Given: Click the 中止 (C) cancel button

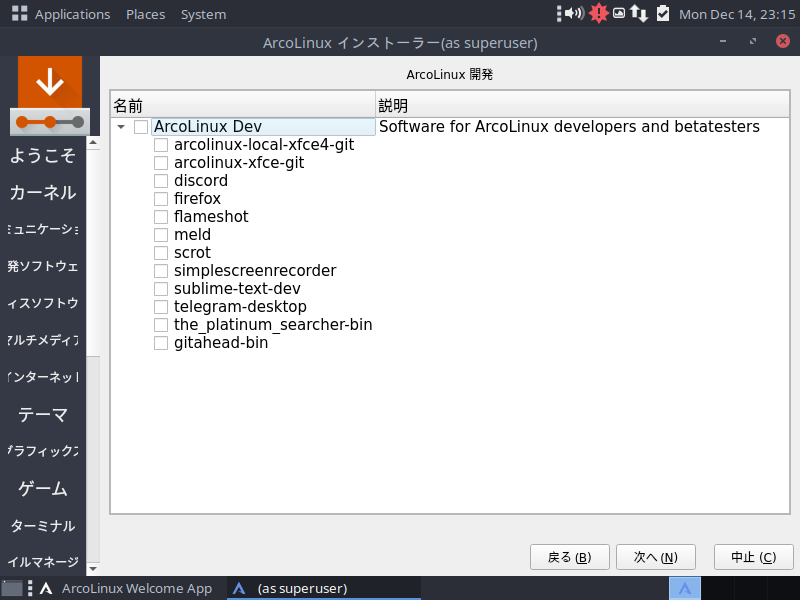Looking at the screenshot, I should (754, 557).
